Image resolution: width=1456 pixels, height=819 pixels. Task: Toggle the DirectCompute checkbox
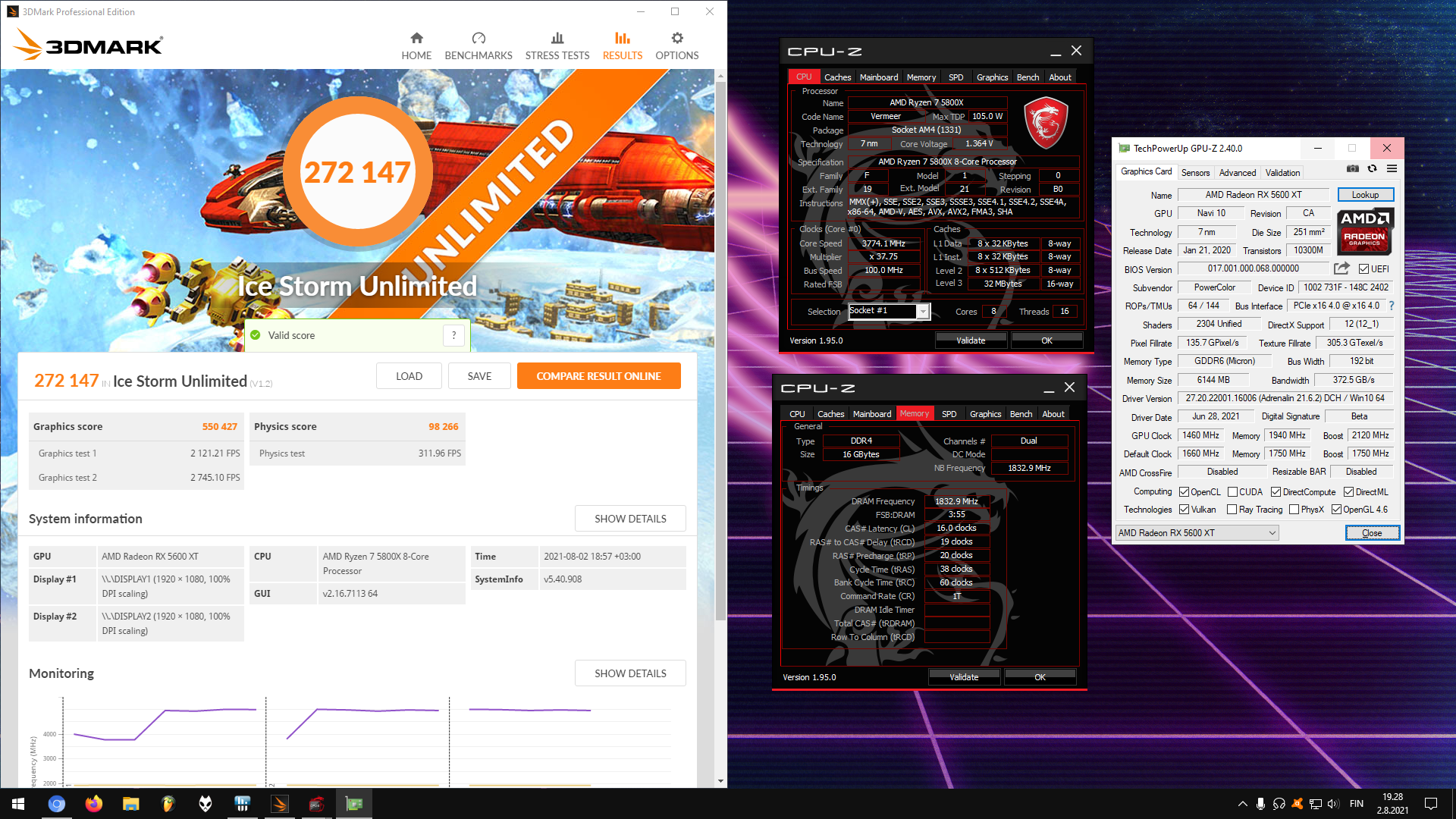coord(1276,492)
